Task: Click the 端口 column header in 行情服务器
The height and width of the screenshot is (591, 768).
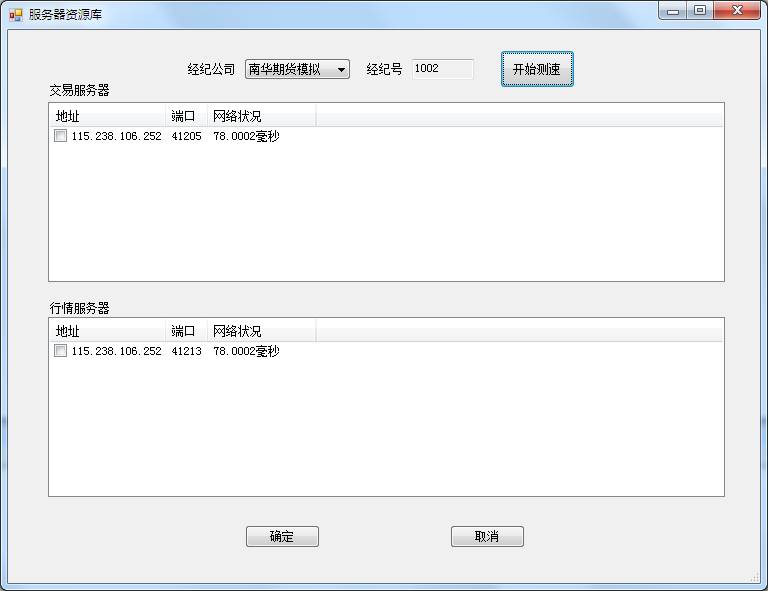Action: (187, 331)
